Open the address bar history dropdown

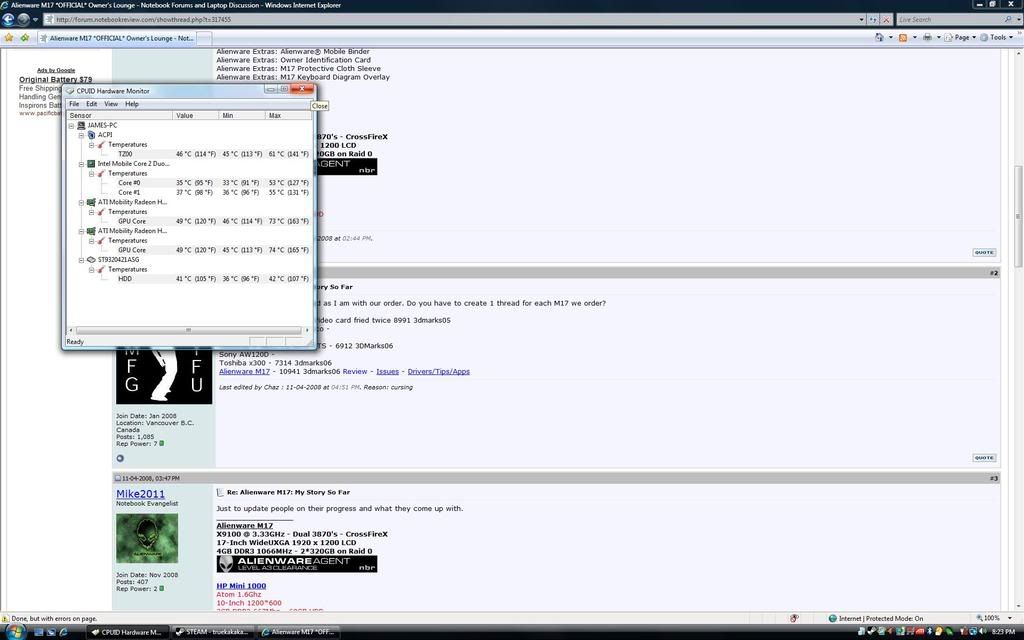(861, 20)
